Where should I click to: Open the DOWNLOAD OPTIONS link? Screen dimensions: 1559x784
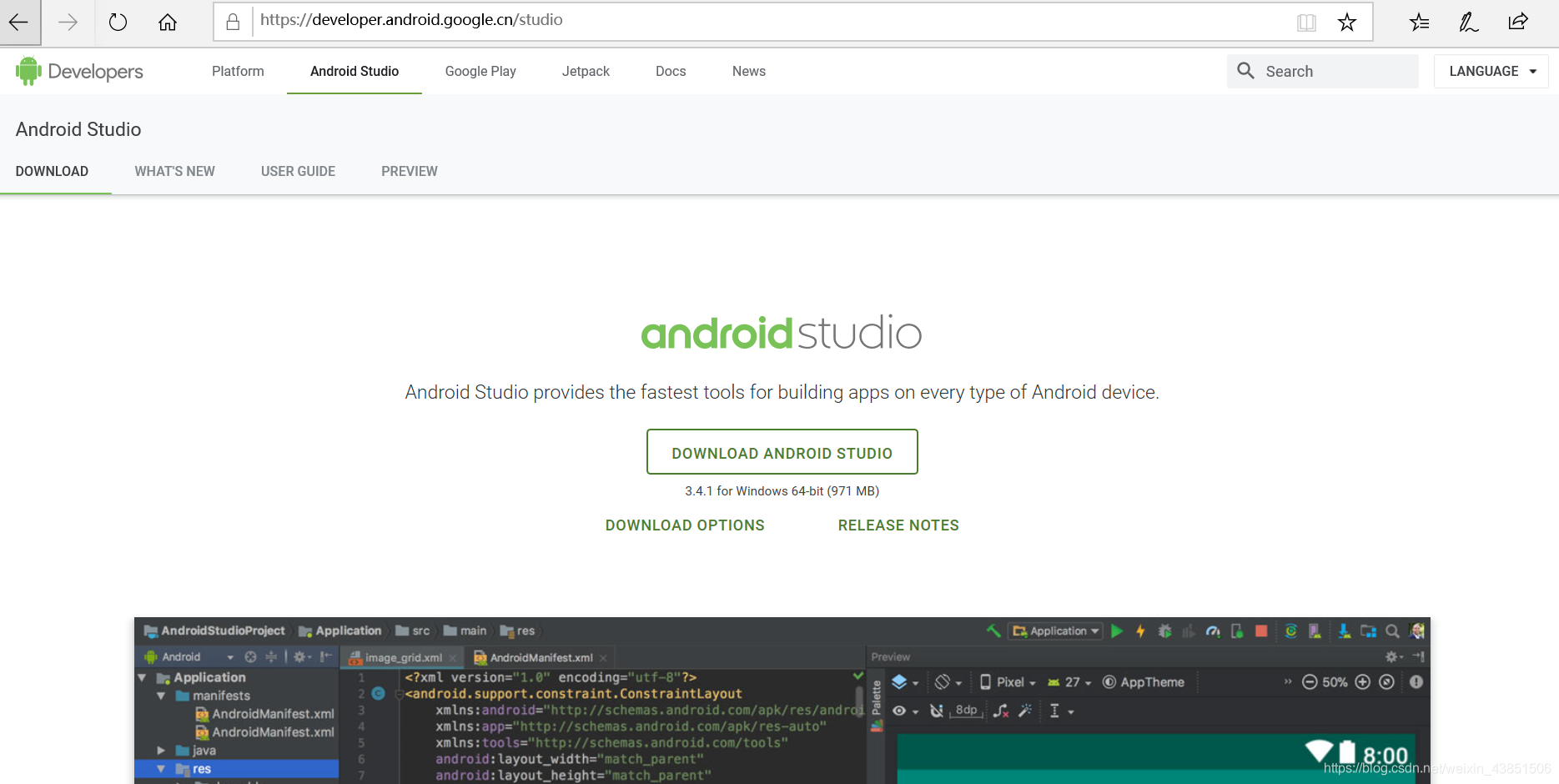[x=685, y=525]
